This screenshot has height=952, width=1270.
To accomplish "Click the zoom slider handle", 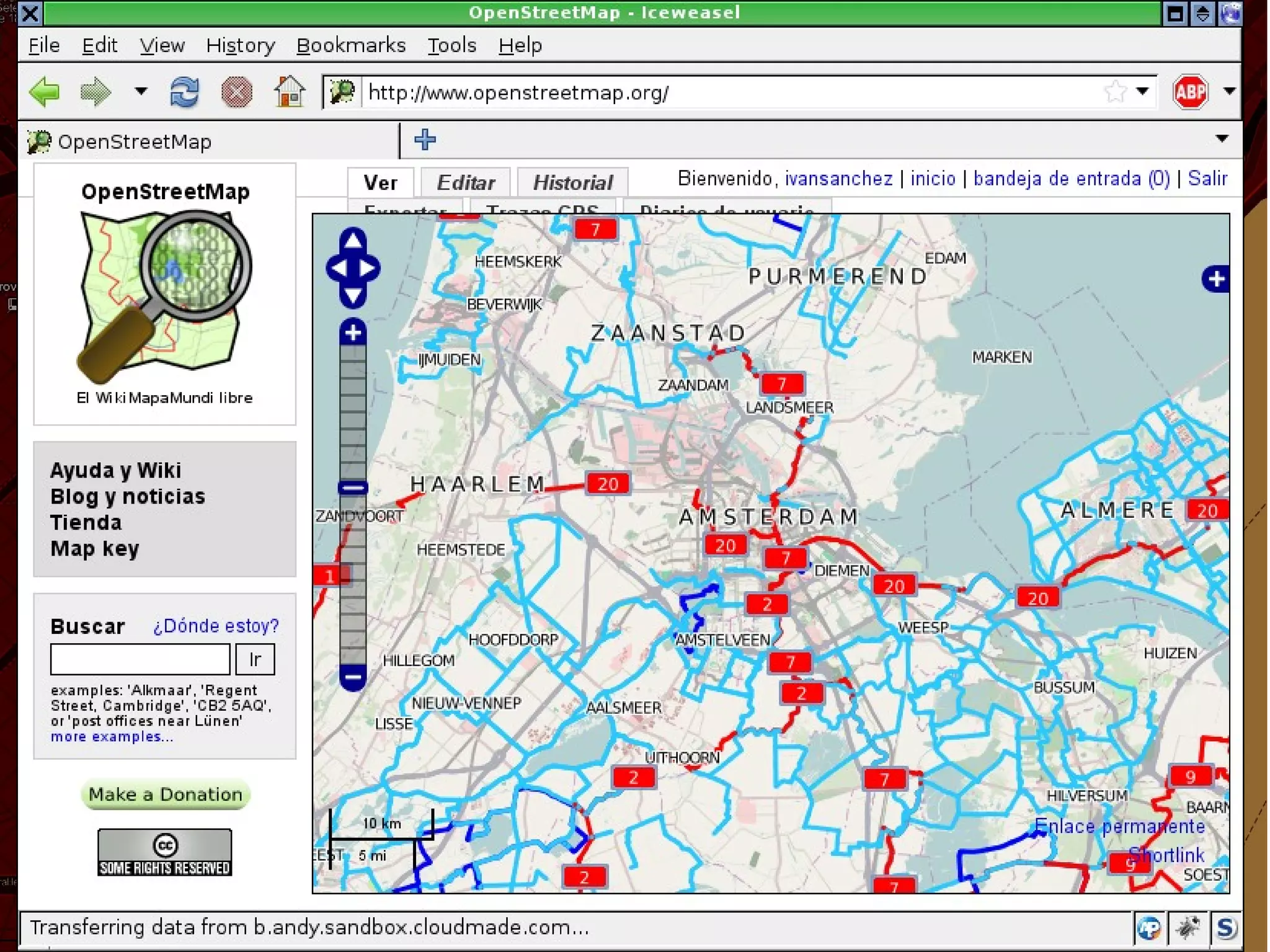I will pos(353,487).
